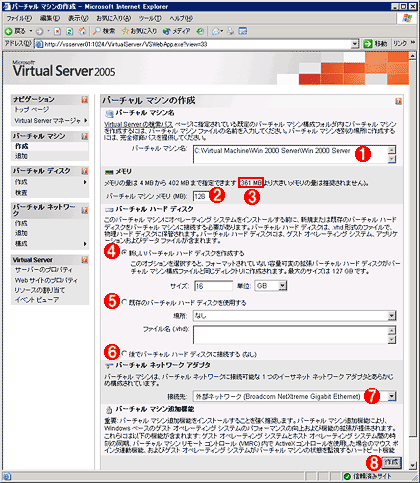Click help icon beside バーチャル マシンの作成 heading

tap(398, 101)
